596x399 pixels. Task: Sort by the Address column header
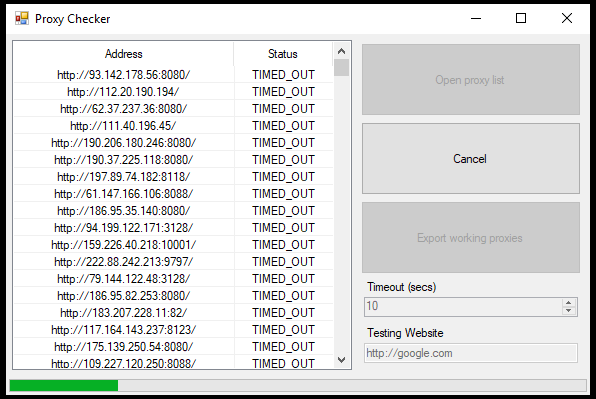click(124, 54)
